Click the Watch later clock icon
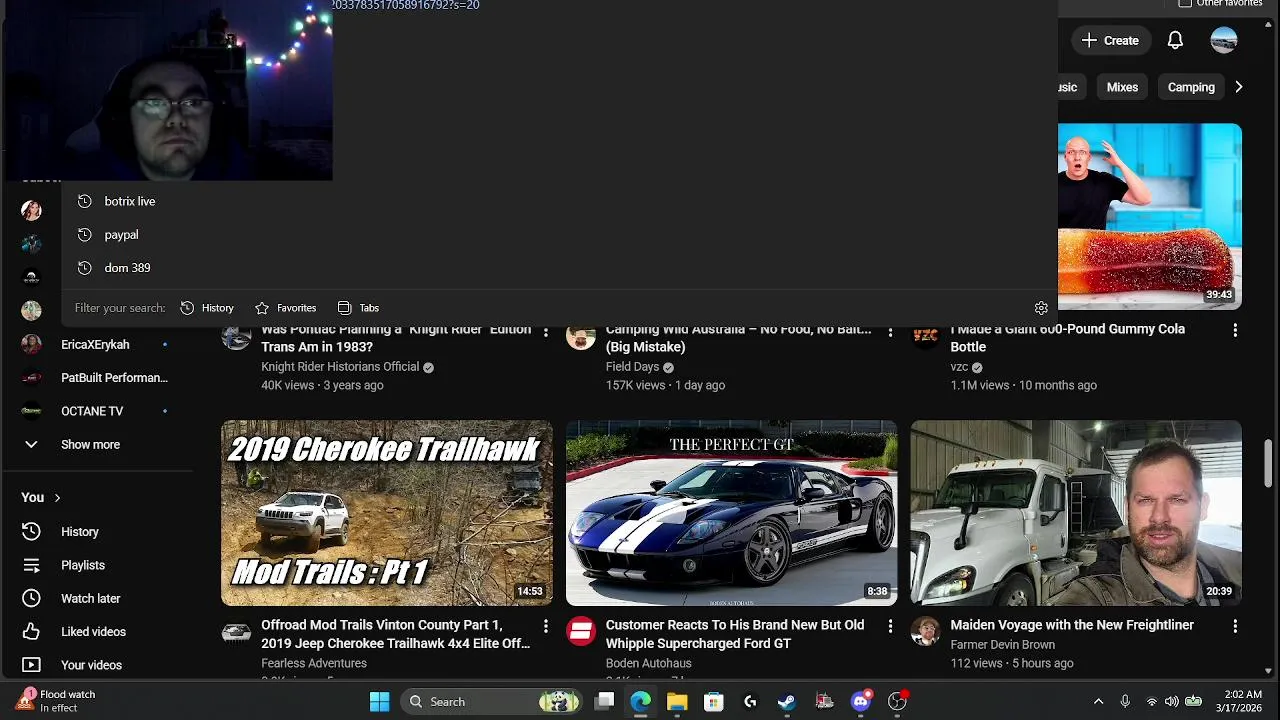Screen dimensions: 1280x720 coord(31,598)
